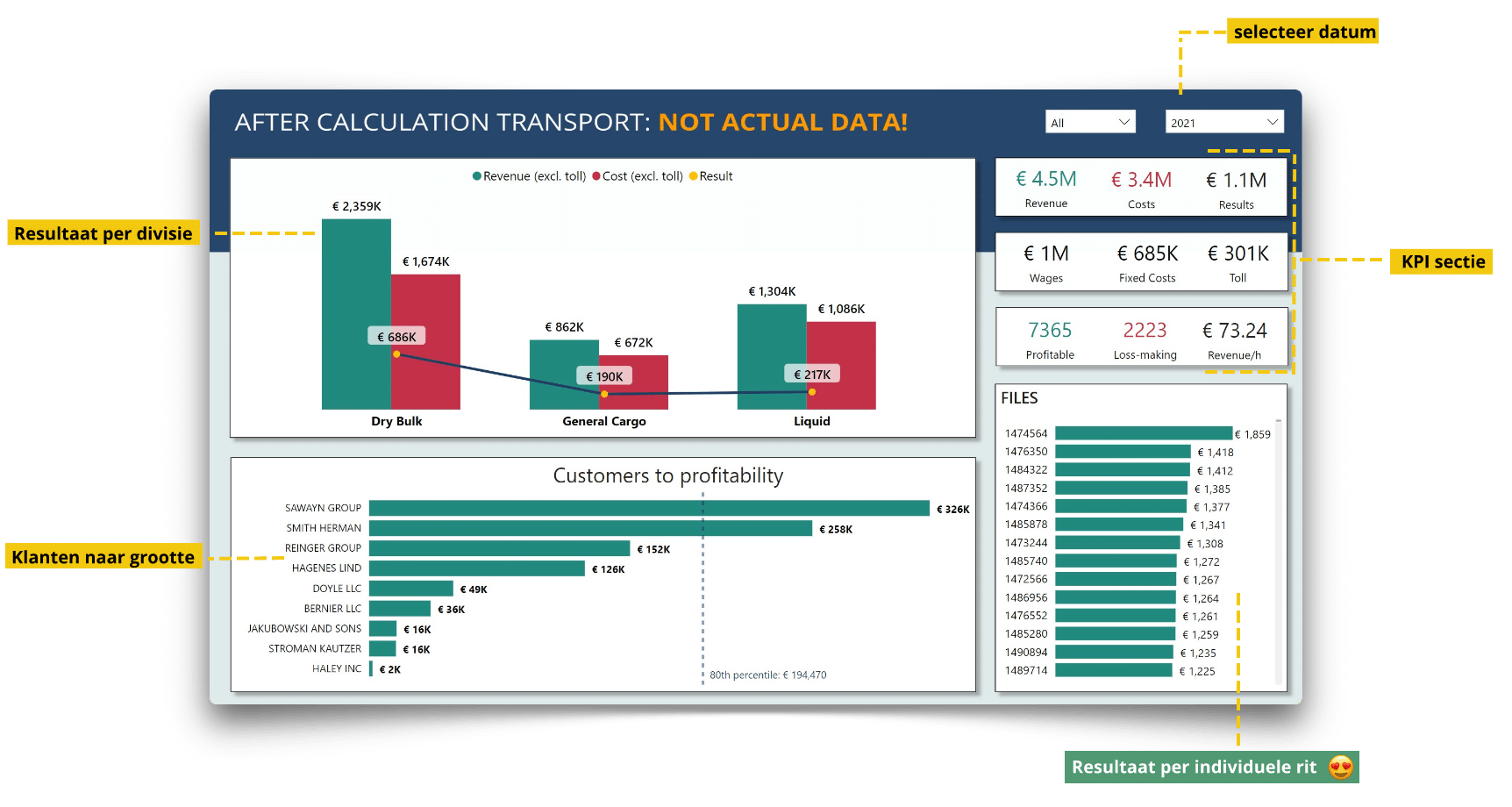Click the € 685K Fixed Costs KPI
Image resolution: width=1512 pixels, height=807 pixels.
coord(1147,263)
